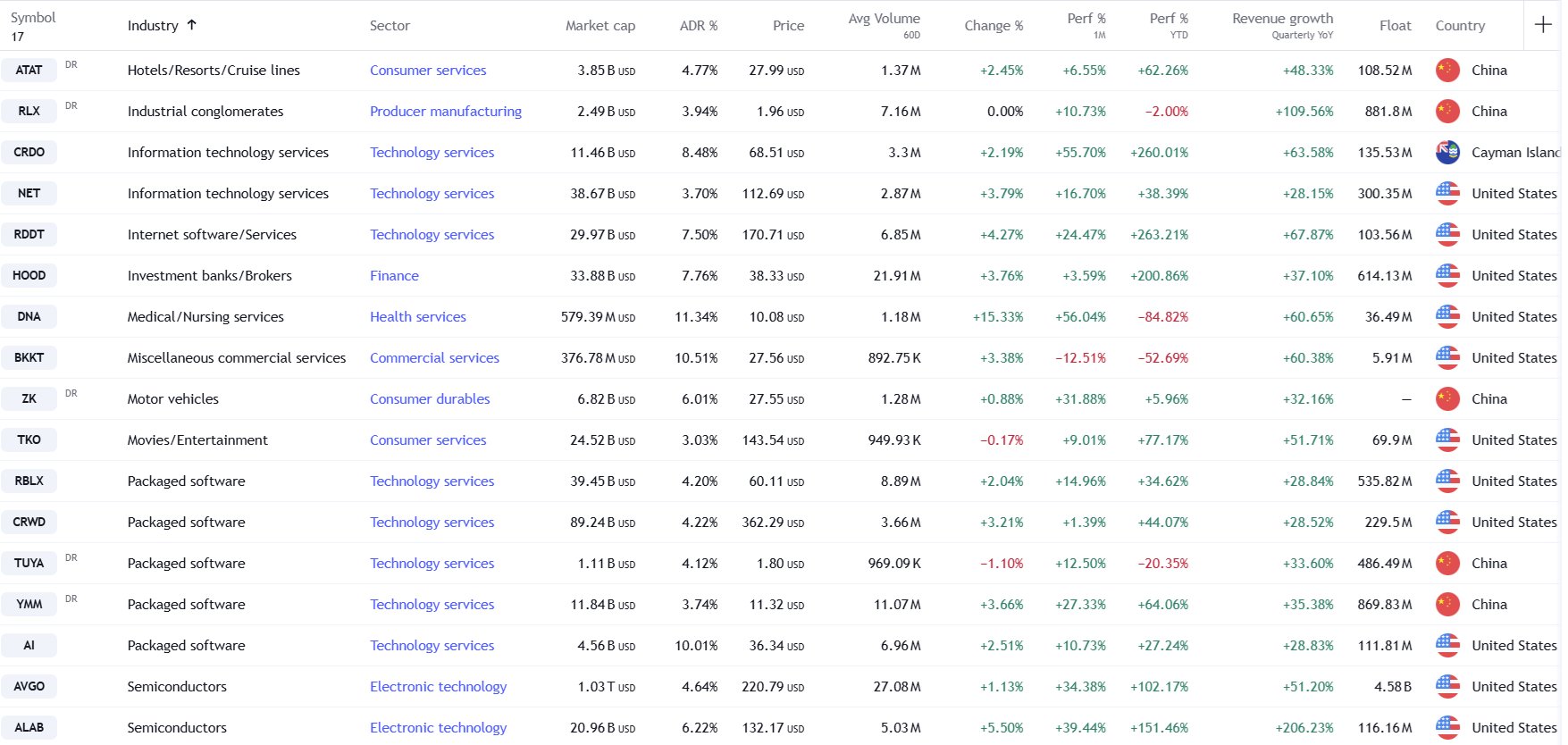Click the DR badge beside ATAT symbol
Viewport: 1568px width, 745px height.
click(x=71, y=64)
